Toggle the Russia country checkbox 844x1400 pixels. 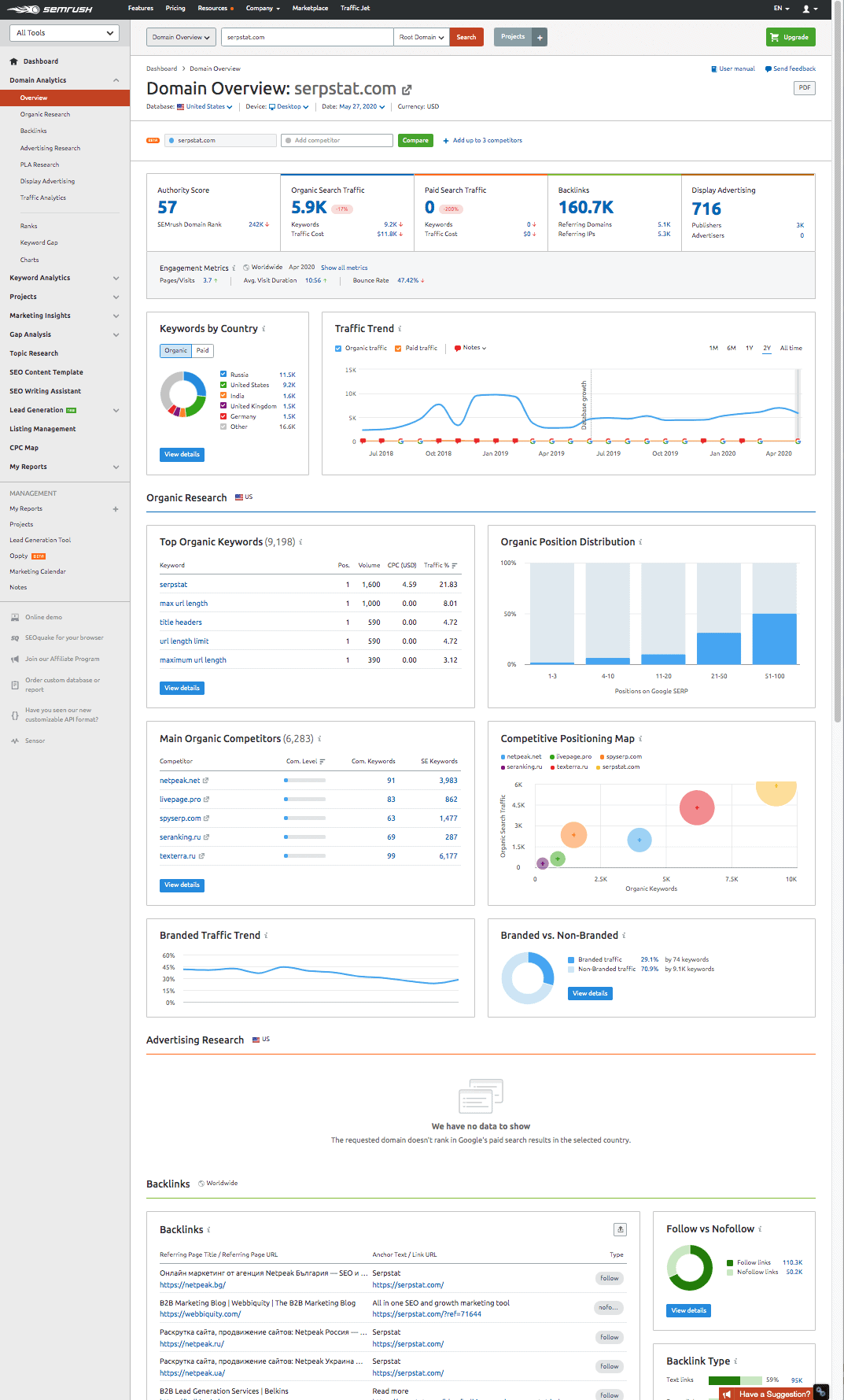point(223,375)
